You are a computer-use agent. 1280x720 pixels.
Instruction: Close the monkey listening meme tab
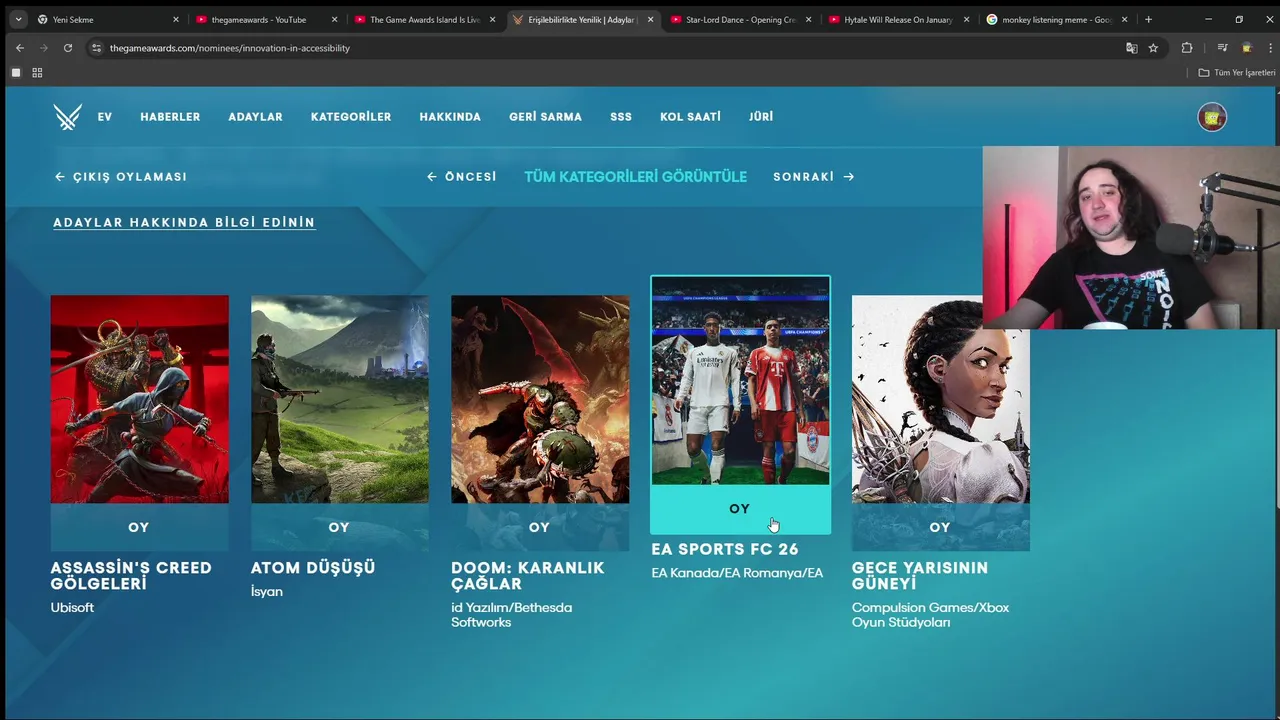(1124, 19)
